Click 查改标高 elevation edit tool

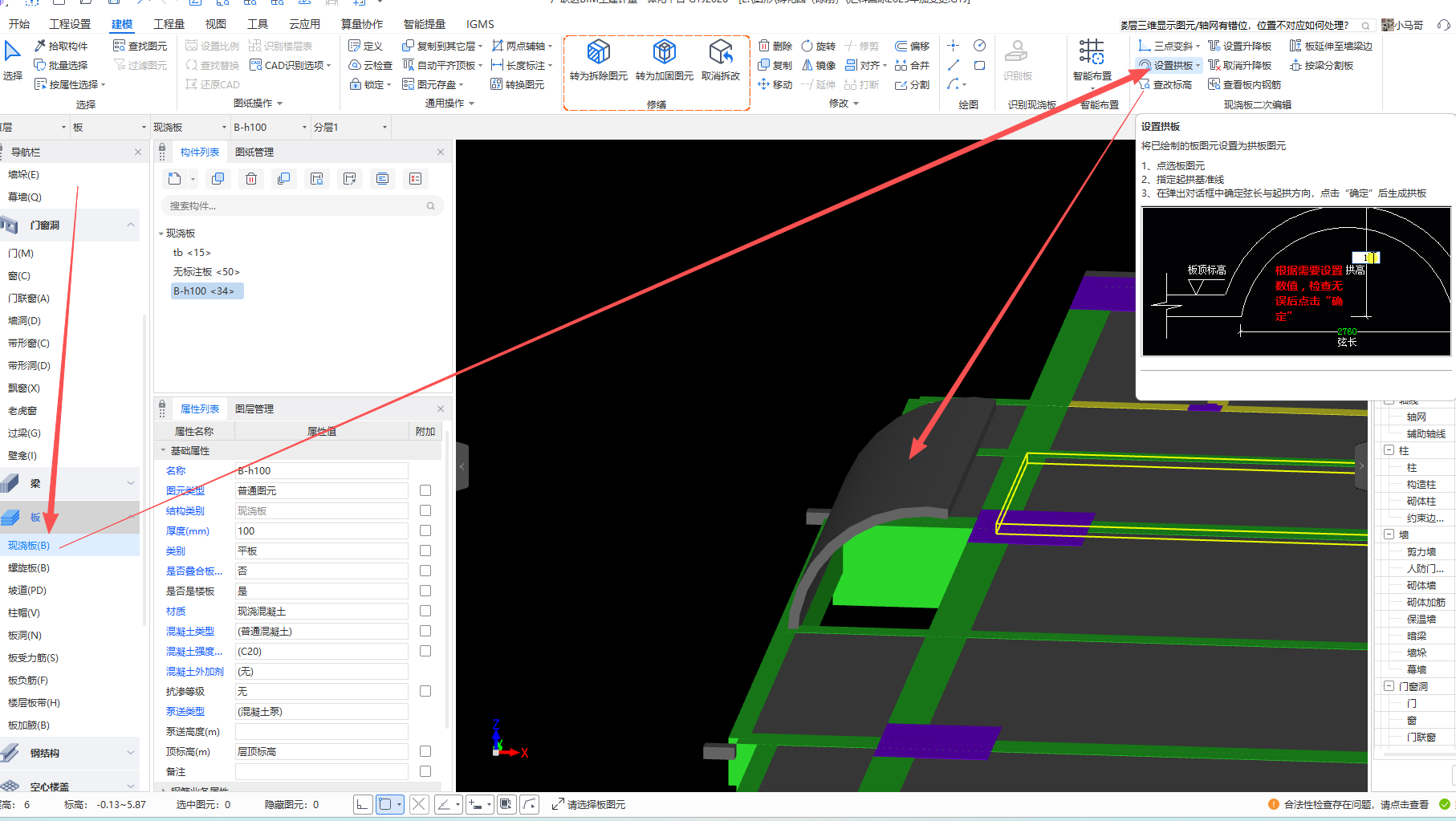pyautogui.click(x=1165, y=84)
